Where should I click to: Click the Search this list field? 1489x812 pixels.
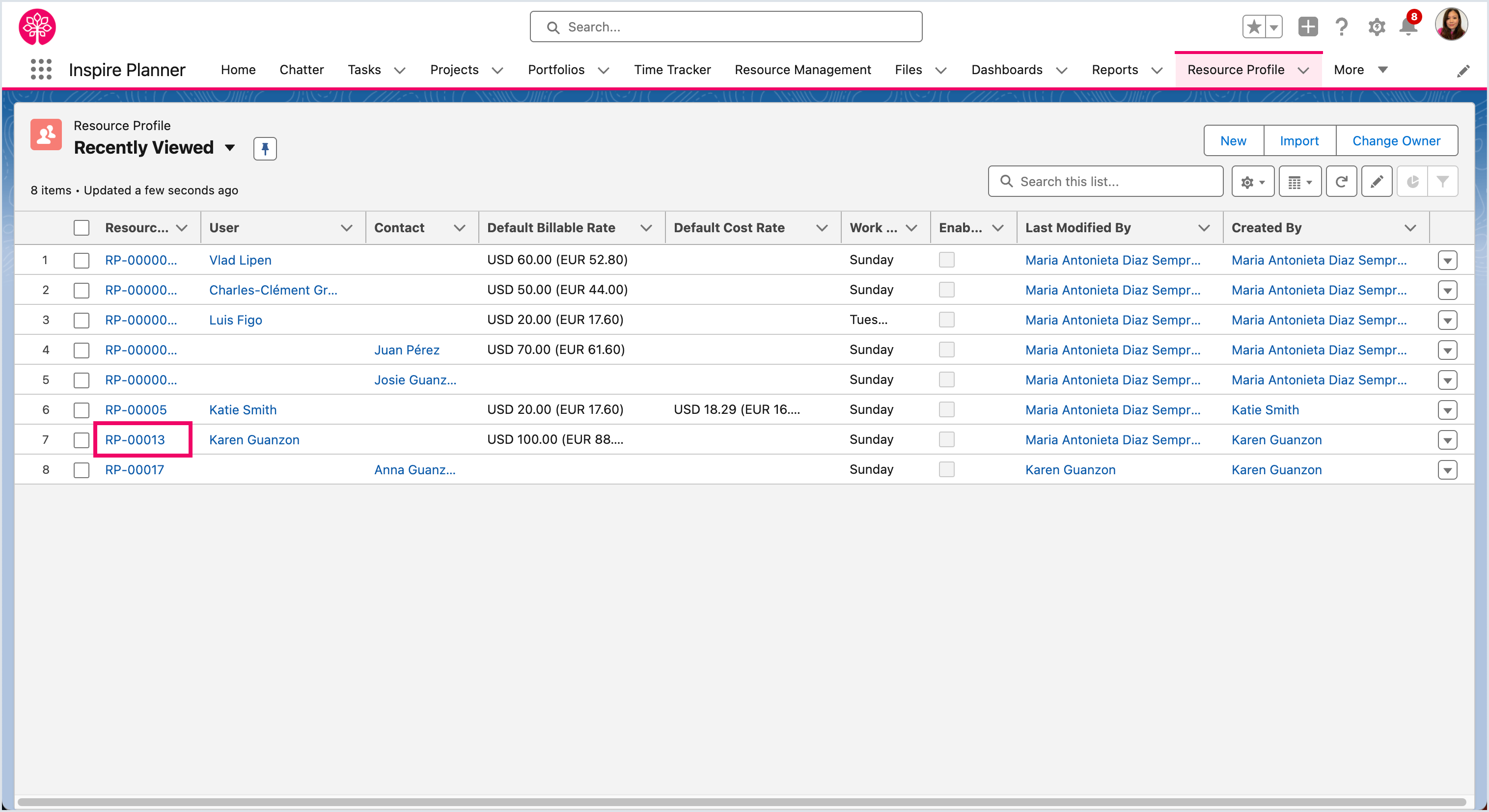(x=1105, y=182)
